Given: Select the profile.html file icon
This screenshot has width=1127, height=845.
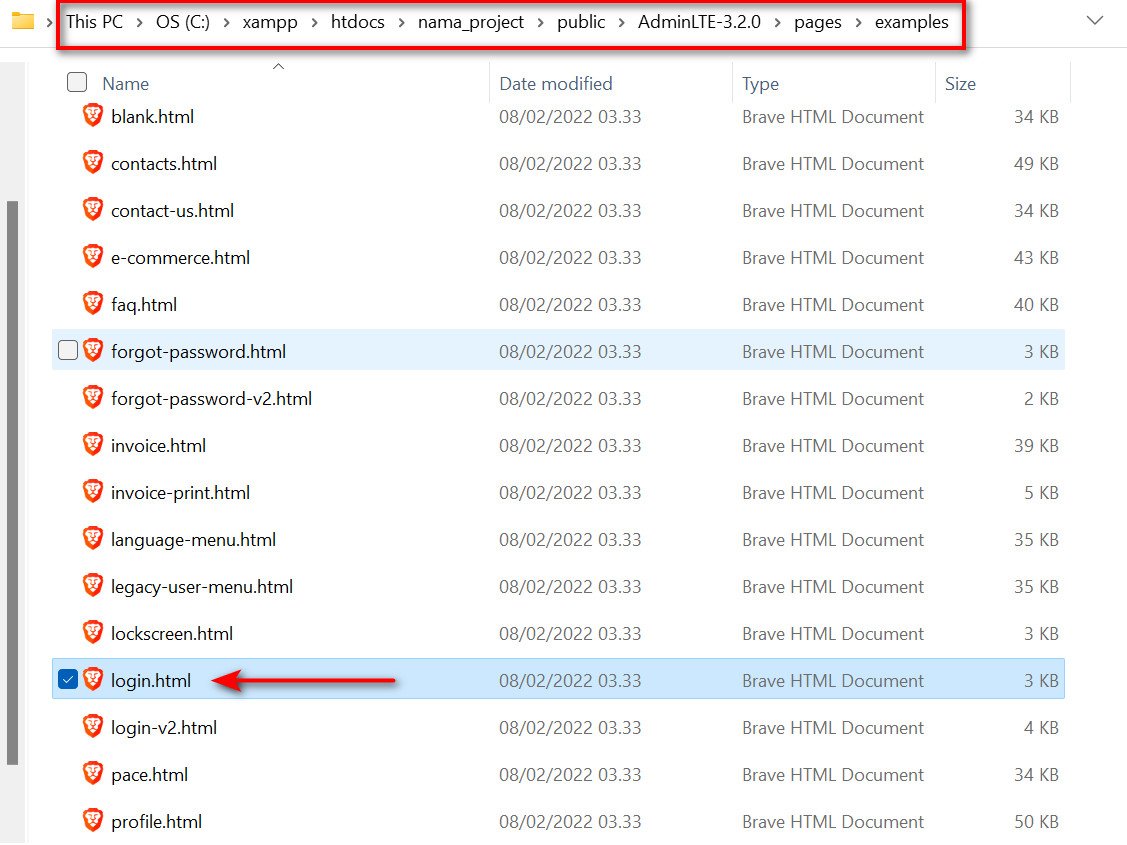Looking at the screenshot, I should pyautogui.click(x=93, y=821).
